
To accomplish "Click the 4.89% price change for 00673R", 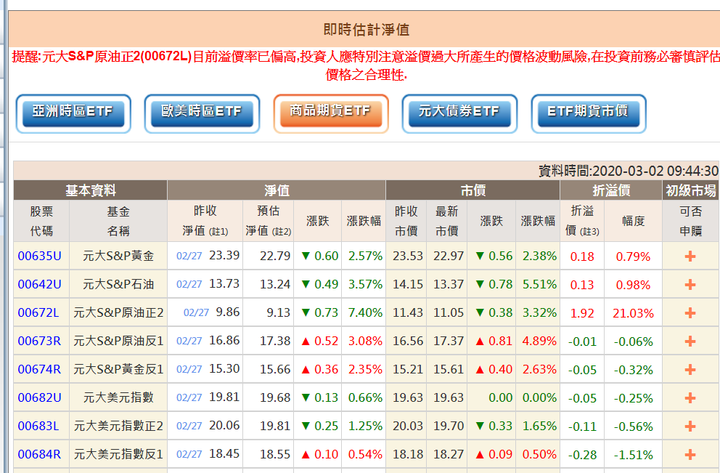I will pos(539,341).
